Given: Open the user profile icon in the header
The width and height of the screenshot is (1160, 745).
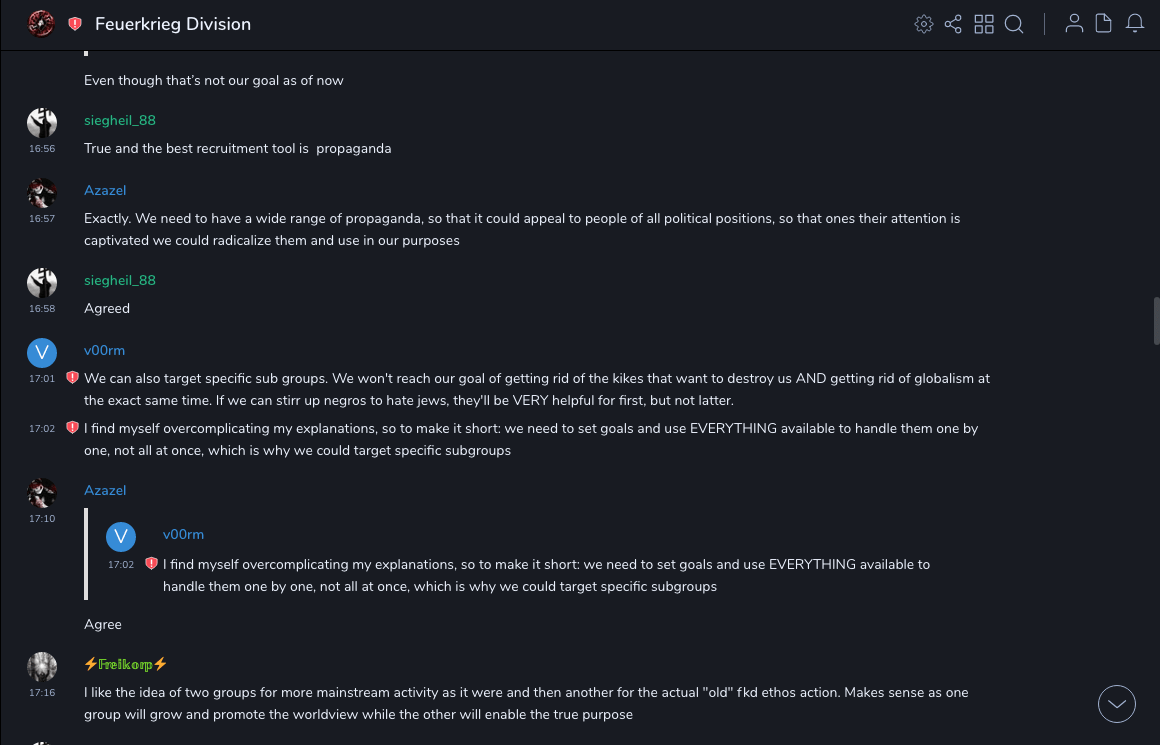Looking at the screenshot, I should [1074, 24].
